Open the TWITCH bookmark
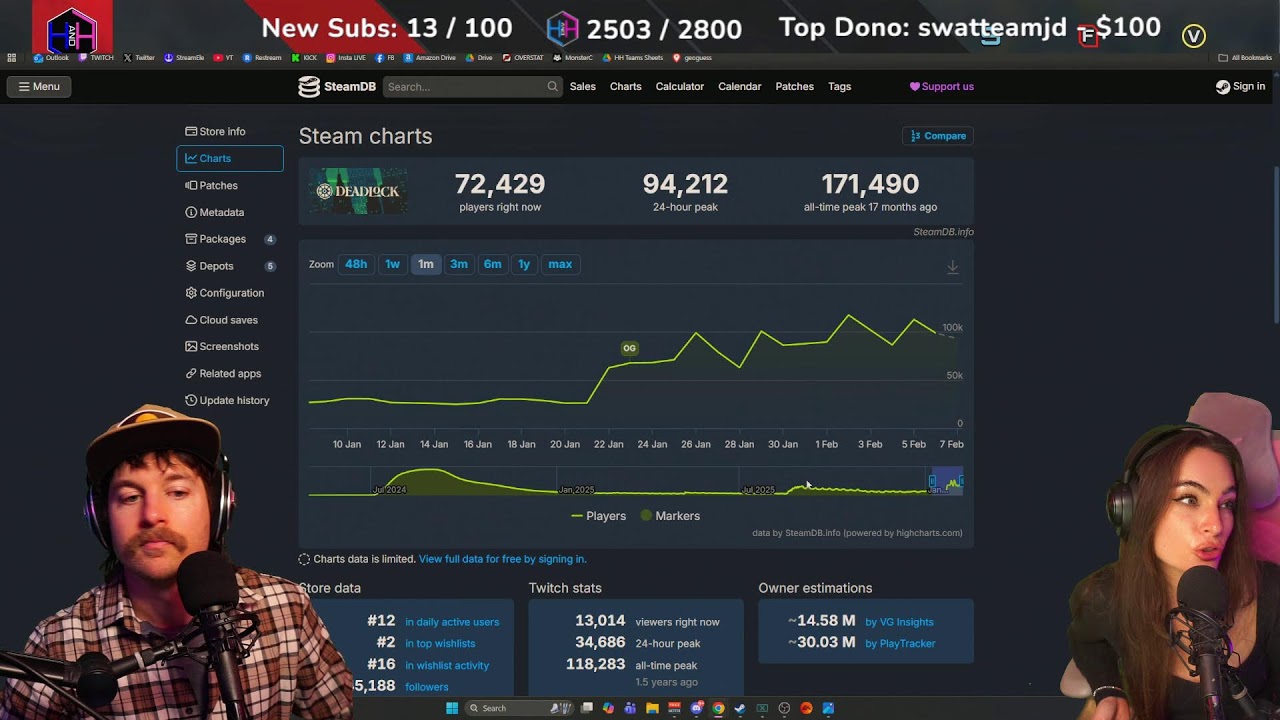This screenshot has height=720, width=1280. click(x=97, y=58)
